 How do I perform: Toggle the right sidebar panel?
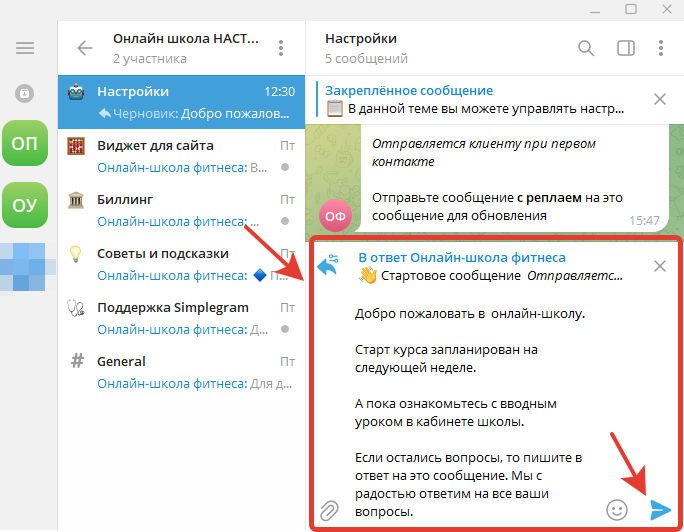626,48
